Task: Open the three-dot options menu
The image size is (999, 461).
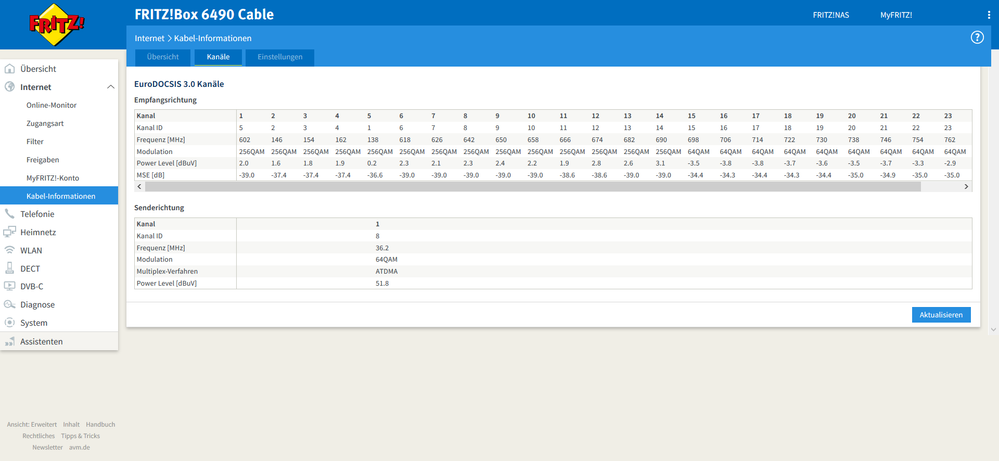Action: coord(988,15)
